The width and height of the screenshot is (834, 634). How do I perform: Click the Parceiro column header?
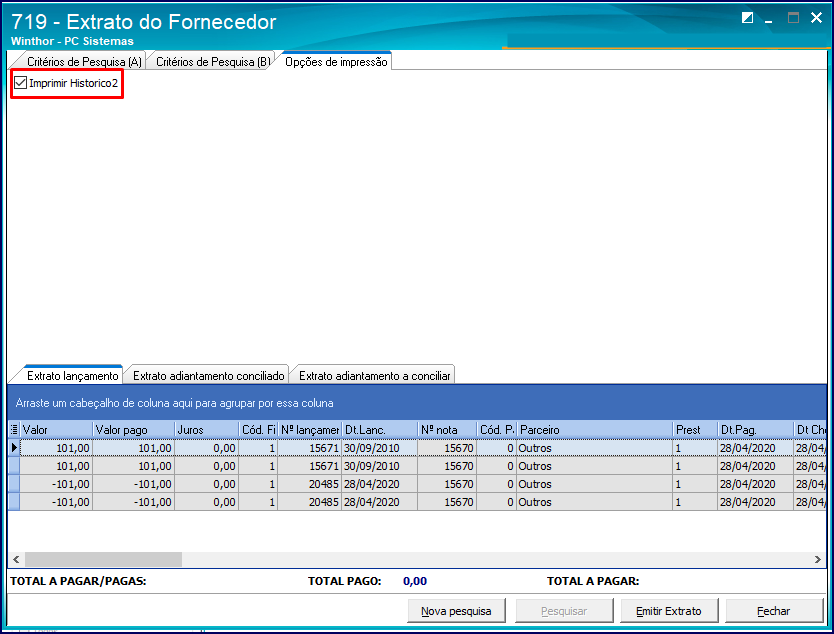coord(595,430)
